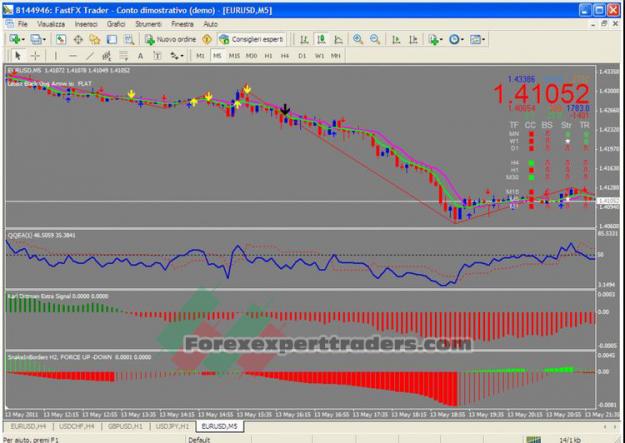Toggle chart shift from right edge
This screenshot has width=625, height=443.
413,39
